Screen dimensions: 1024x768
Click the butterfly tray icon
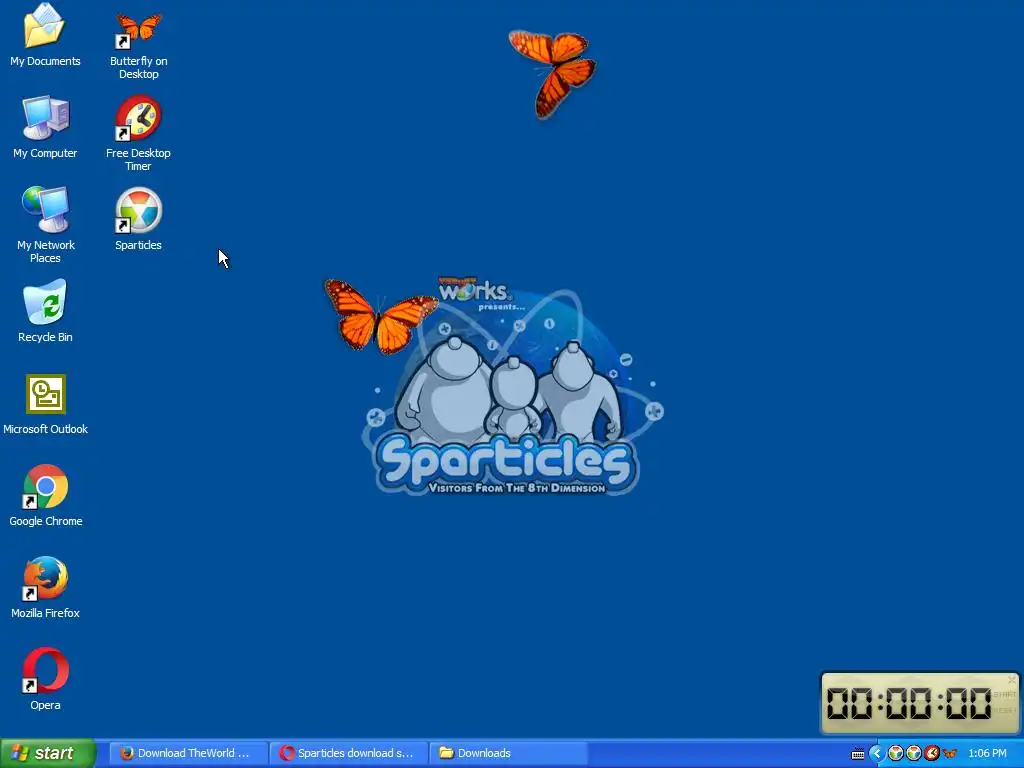[950, 754]
